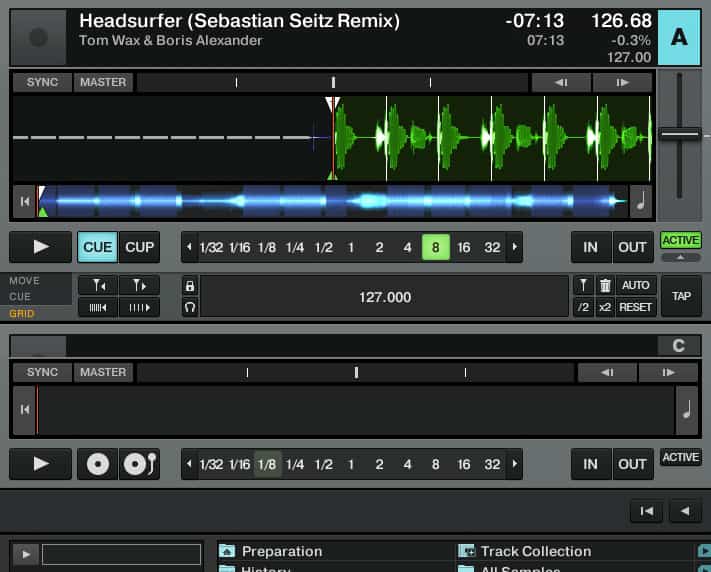
Task: Move grid marker left
Action: [x=98, y=285]
